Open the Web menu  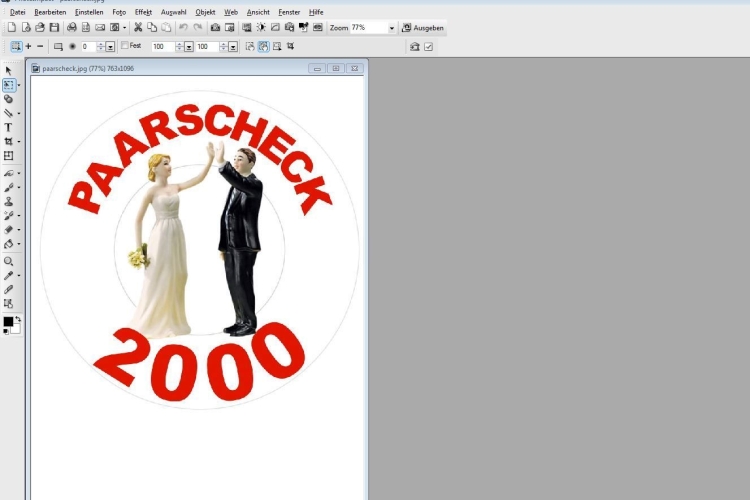click(x=231, y=12)
